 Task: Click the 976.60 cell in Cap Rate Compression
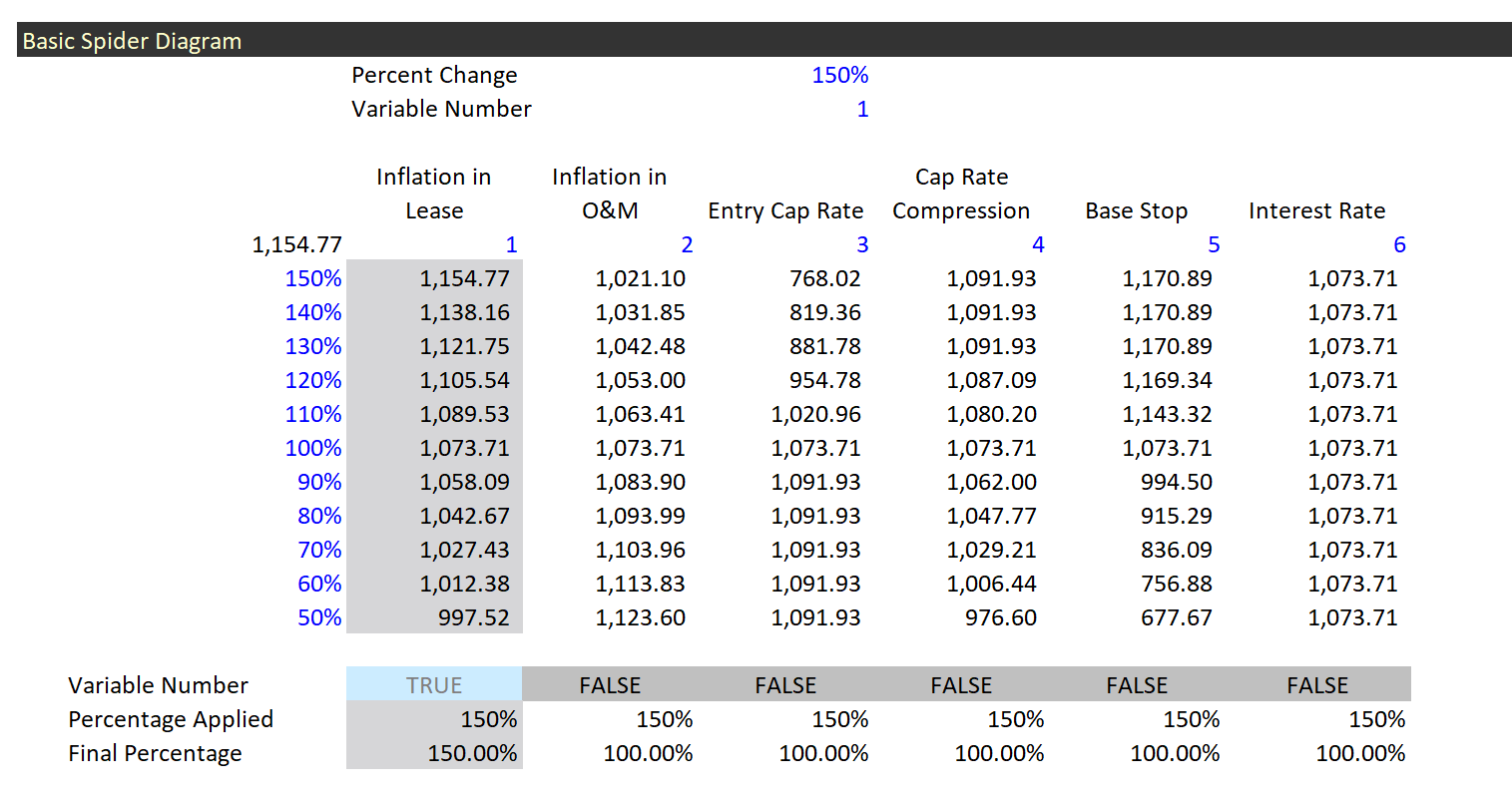pyautogui.click(x=1000, y=617)
